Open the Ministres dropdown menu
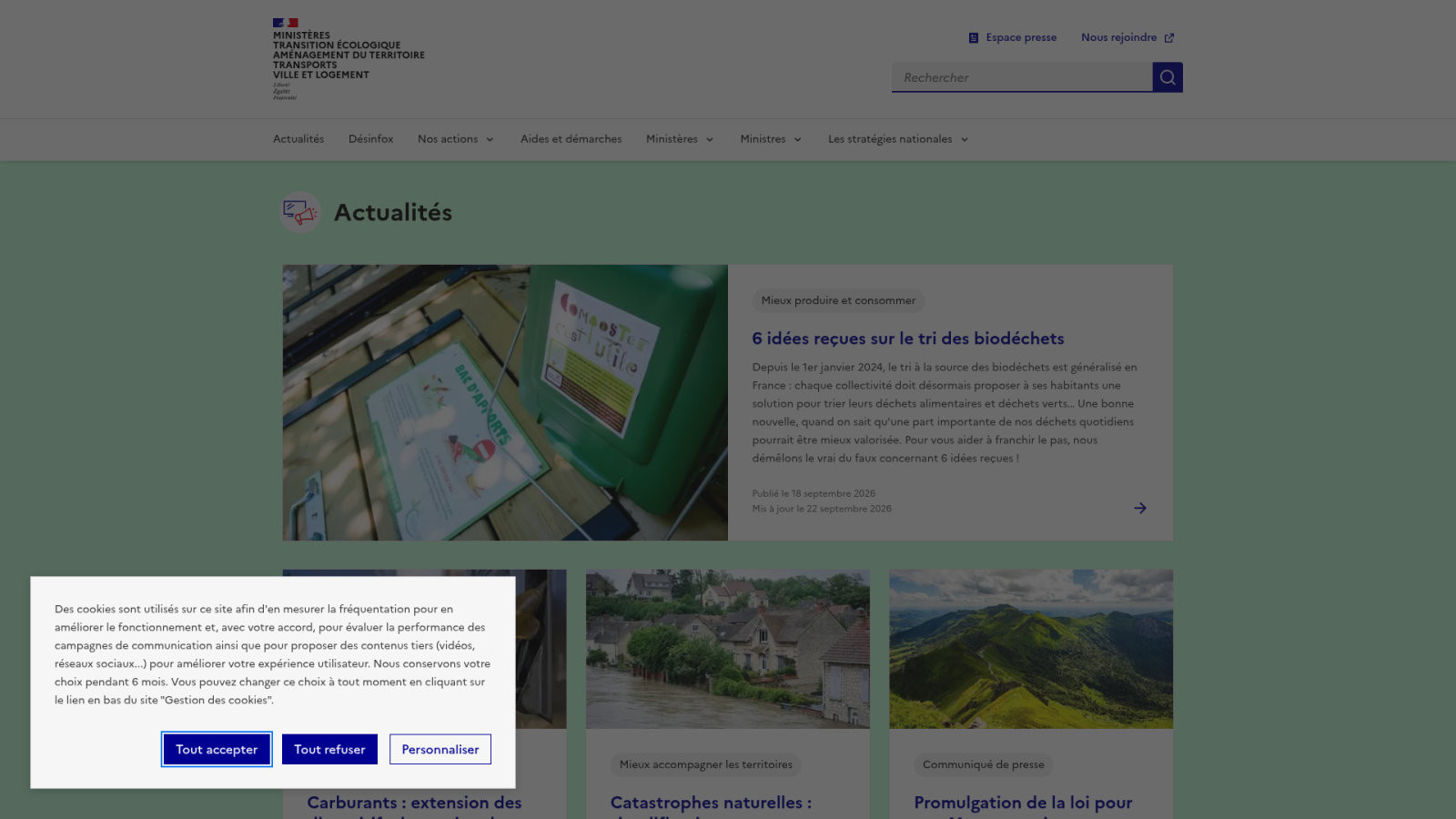 point(771,139)
